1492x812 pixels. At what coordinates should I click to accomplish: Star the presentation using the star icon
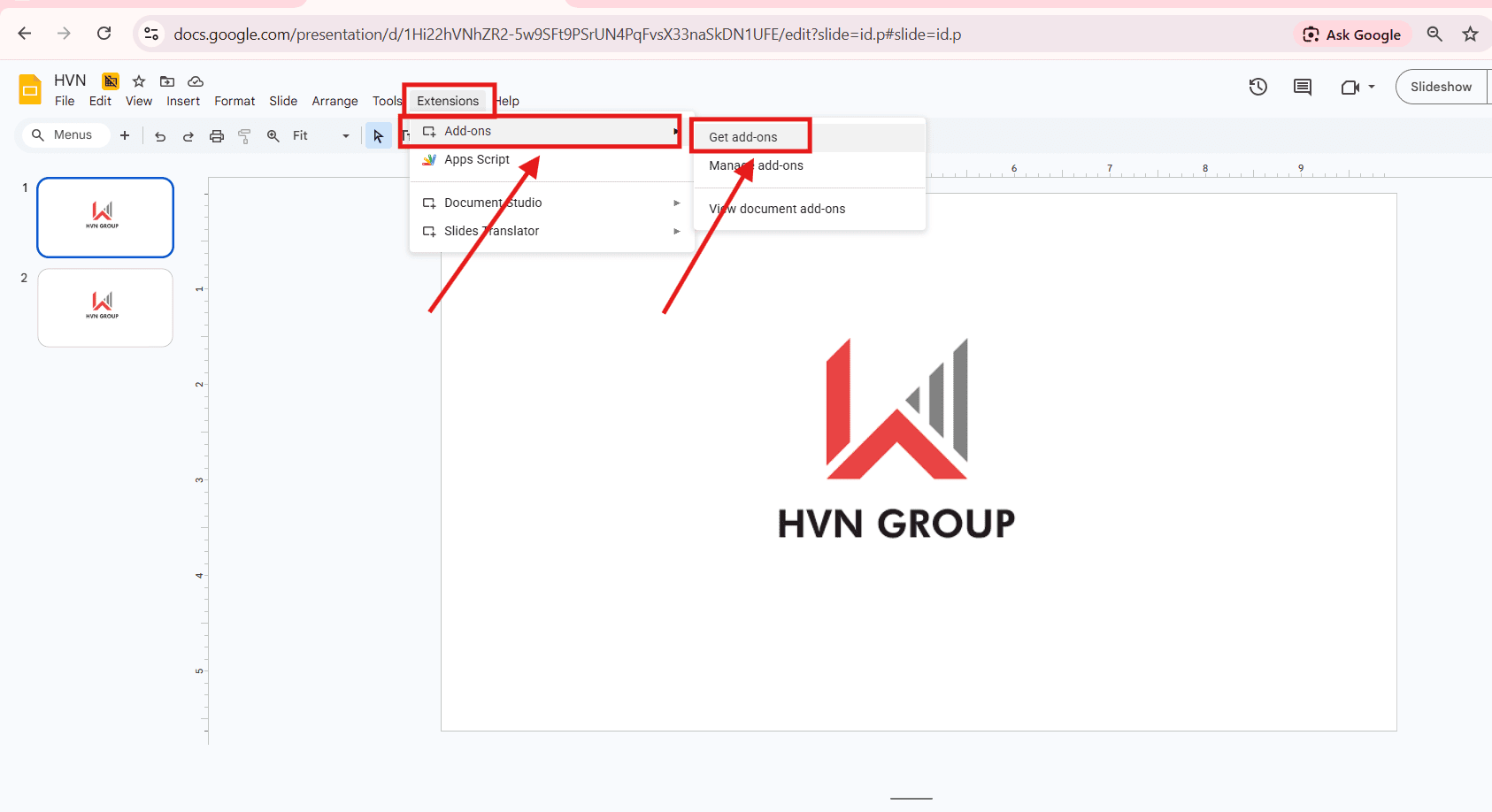[x=138, y=80]
